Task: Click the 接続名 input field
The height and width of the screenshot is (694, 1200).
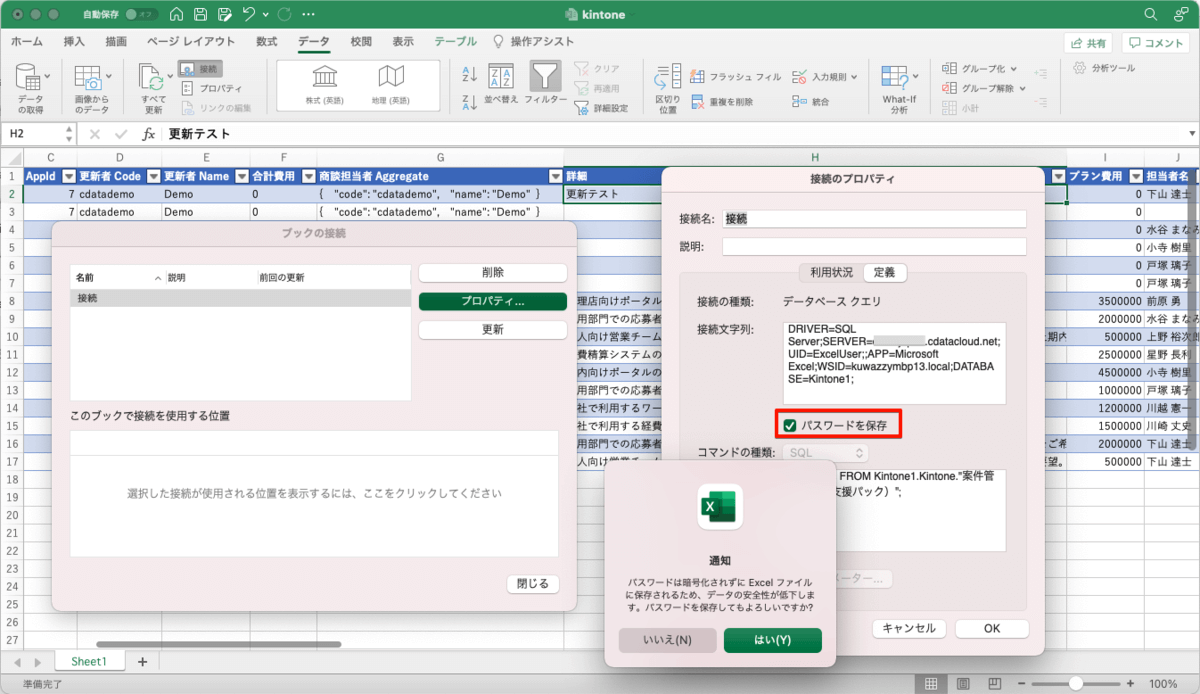Action: 874,219
